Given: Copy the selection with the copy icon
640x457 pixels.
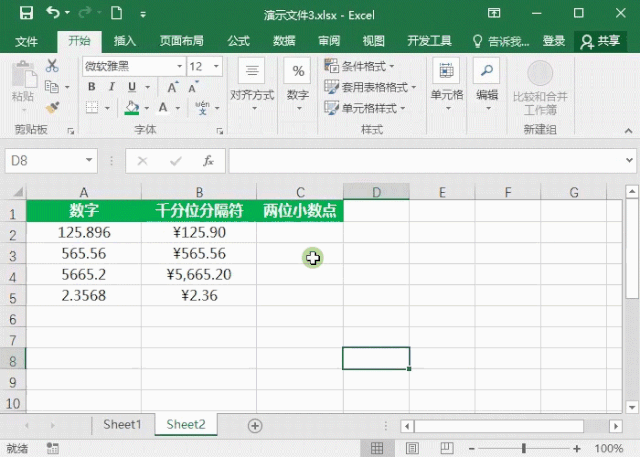Looking at the screenshot, I should (51, 87).
